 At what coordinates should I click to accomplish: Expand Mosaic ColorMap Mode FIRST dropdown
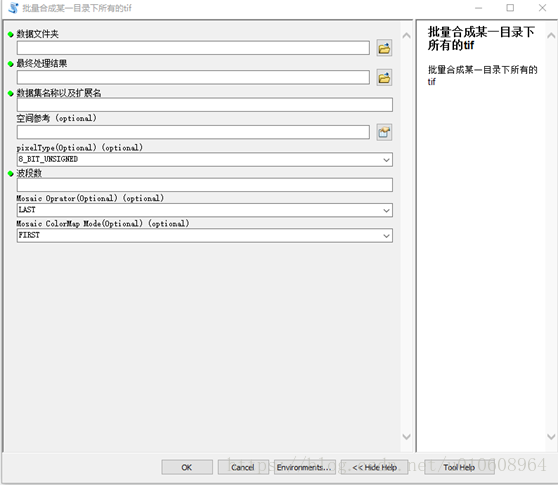[x=386, y=236]
